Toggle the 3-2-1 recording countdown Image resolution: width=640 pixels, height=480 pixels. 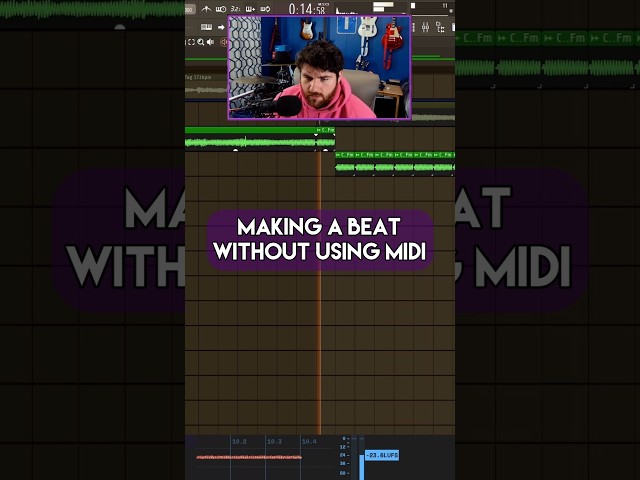[x=236, y=9]
